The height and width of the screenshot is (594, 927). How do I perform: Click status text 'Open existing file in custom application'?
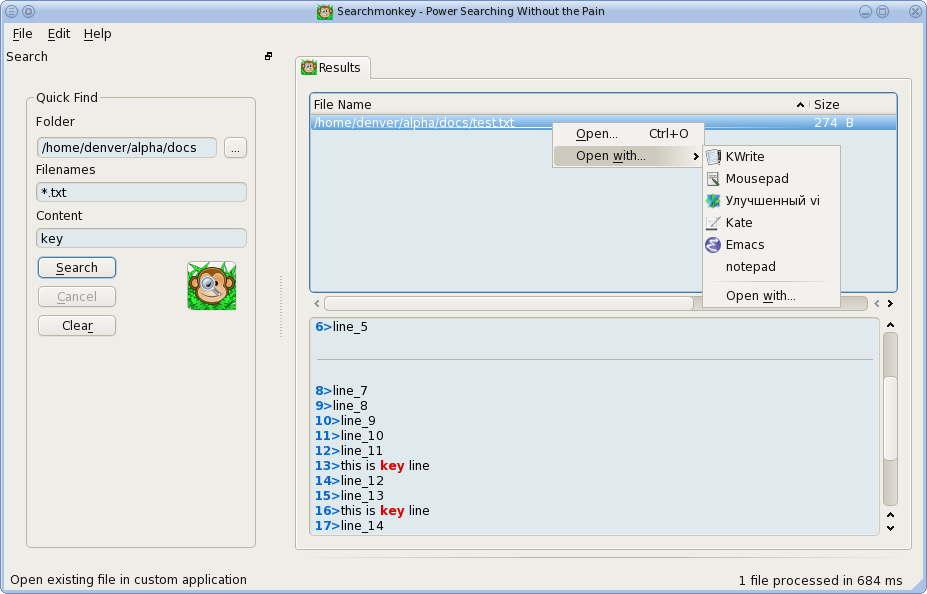(128, 580)
